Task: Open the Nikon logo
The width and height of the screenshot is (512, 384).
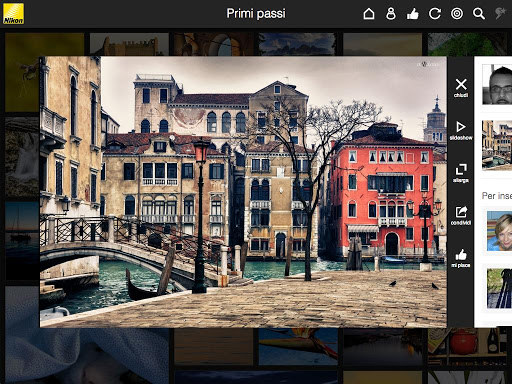Action: (13, 14)
